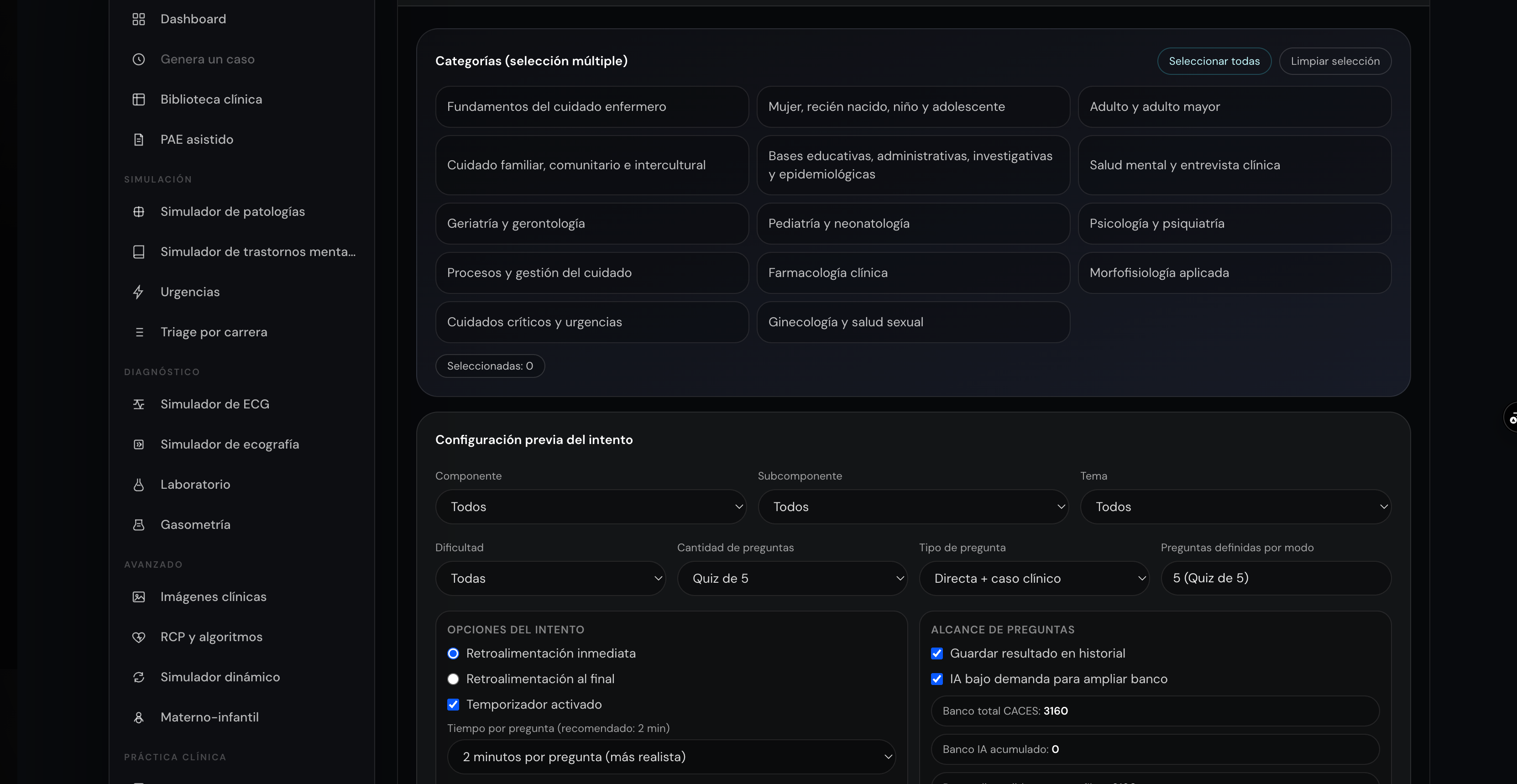Toggle category Salud mental y entrevista clínica
The height and width of the screenshot is (784, 1517).
pos(1235,165)
